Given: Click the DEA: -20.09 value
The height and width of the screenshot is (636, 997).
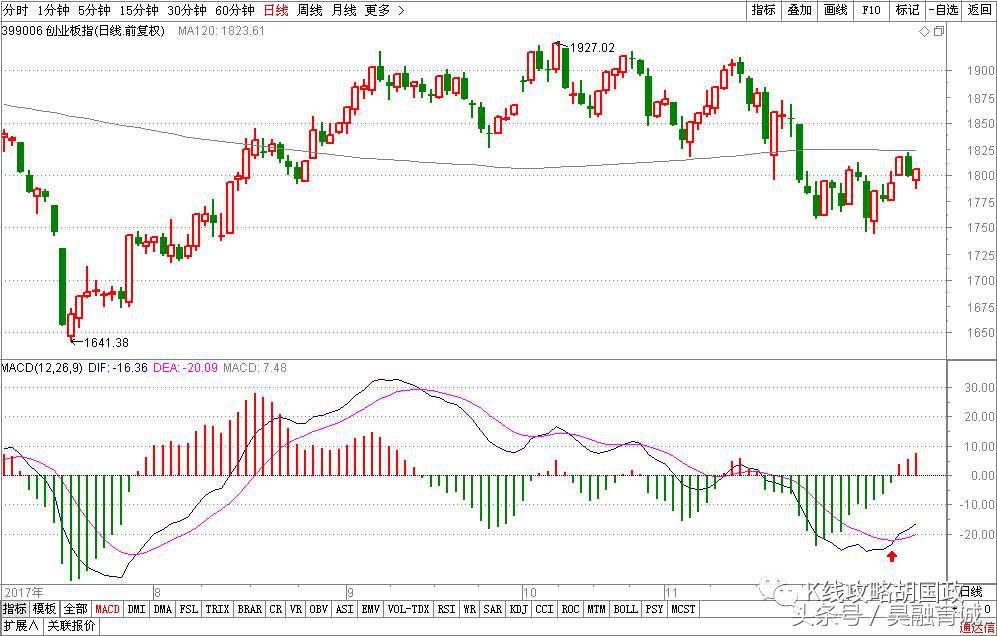Looking at the screenshot, I should pyautogui.click(x=186, y=368).
